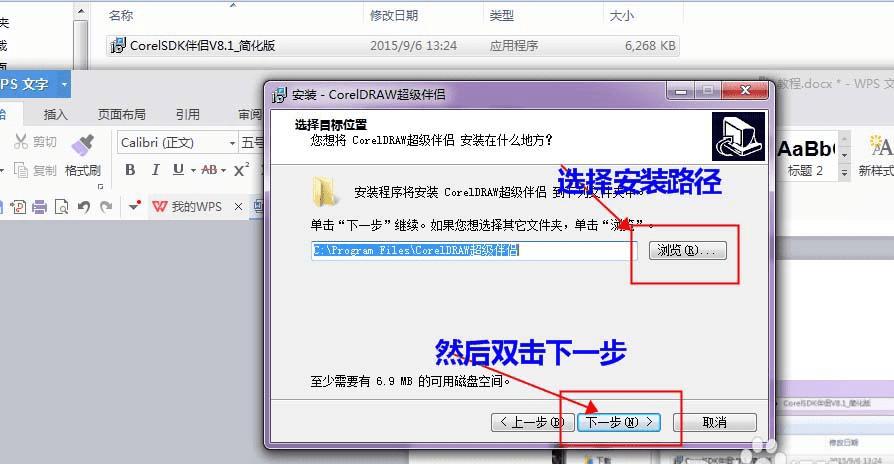
Task: Click the Format Painter brush icon
Action: tap(83, 145)
